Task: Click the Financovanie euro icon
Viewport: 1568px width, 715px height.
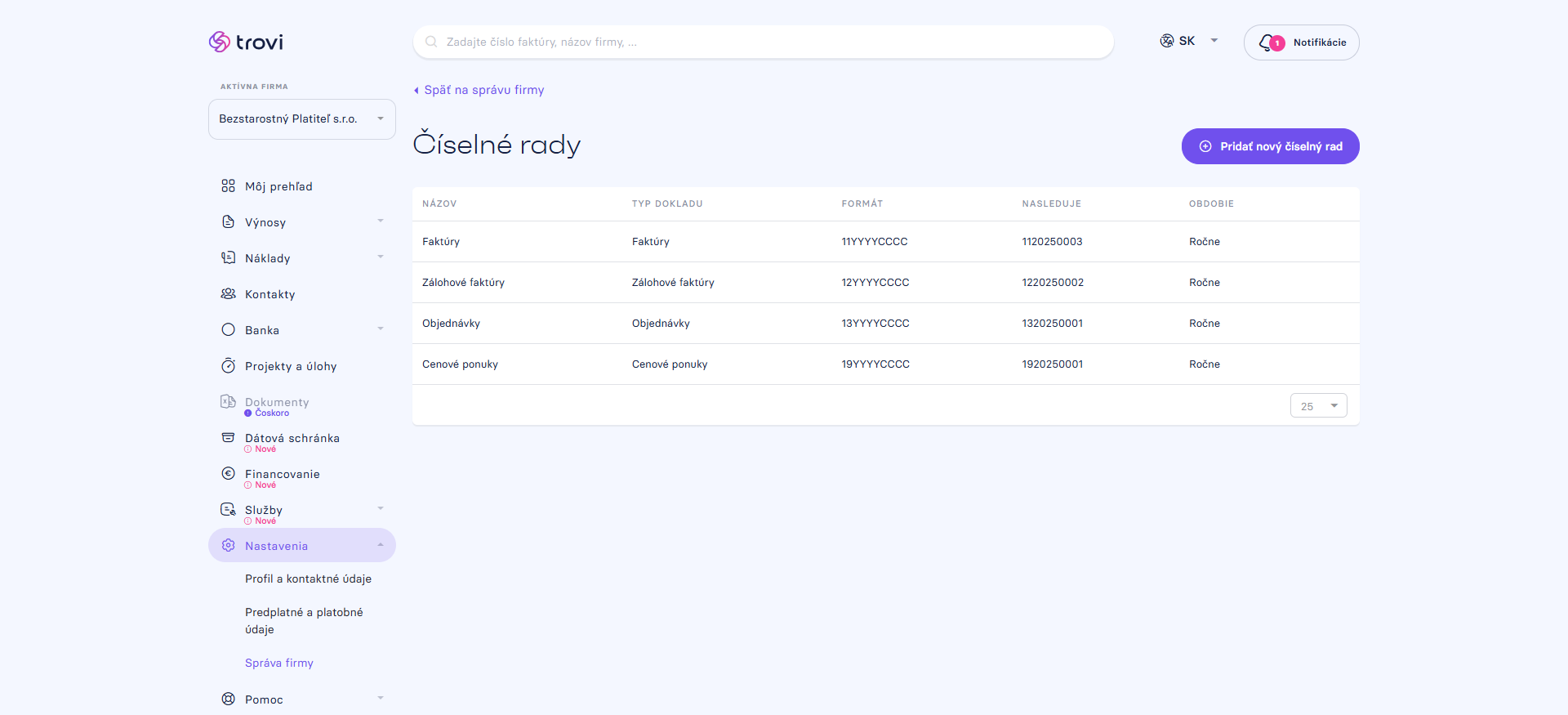Action: (228, 474)
